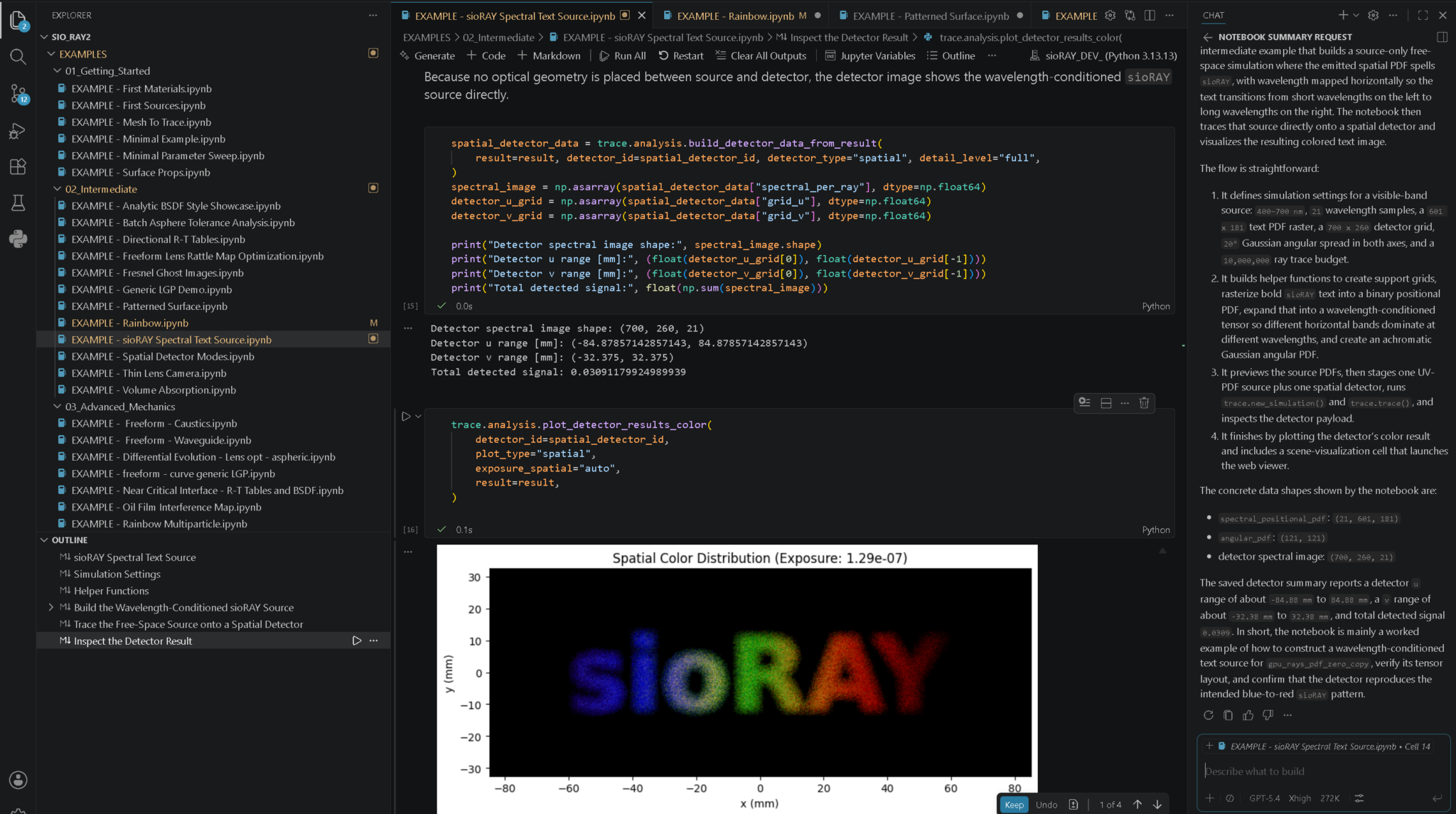Add a Markdown cell from the toolbar

click(x=549, y=55)
